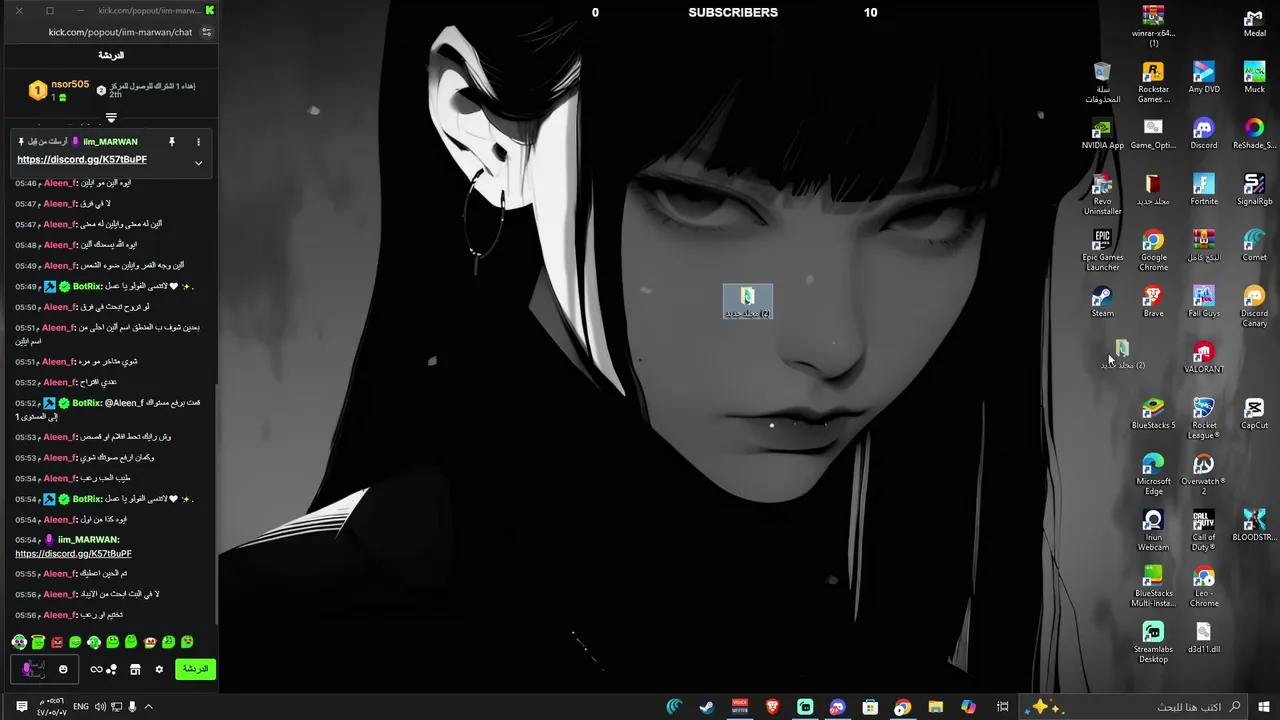
Task: Open site settings icon in address bar
Action: point(206,32)
